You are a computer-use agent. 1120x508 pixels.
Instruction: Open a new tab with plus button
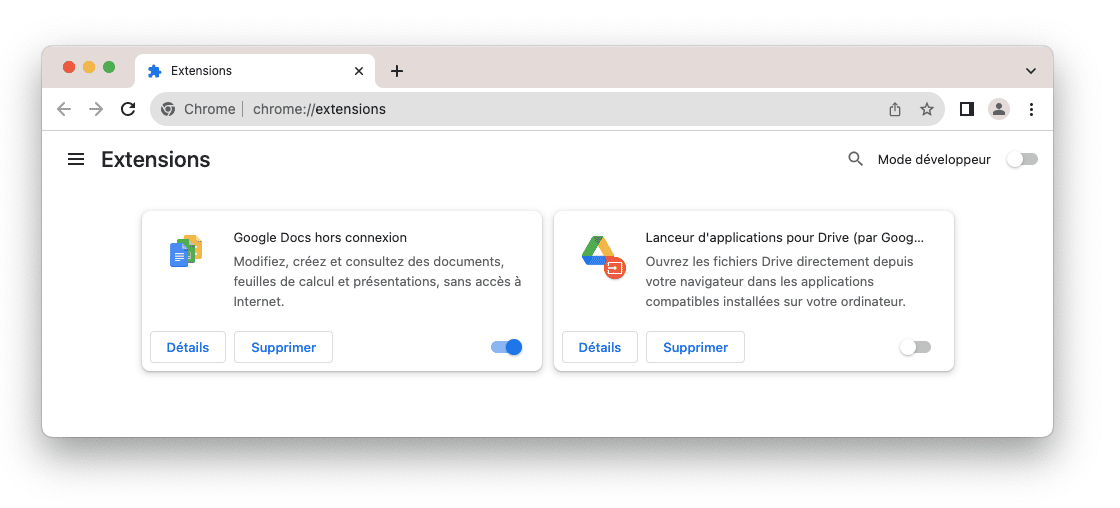[397, 71]
